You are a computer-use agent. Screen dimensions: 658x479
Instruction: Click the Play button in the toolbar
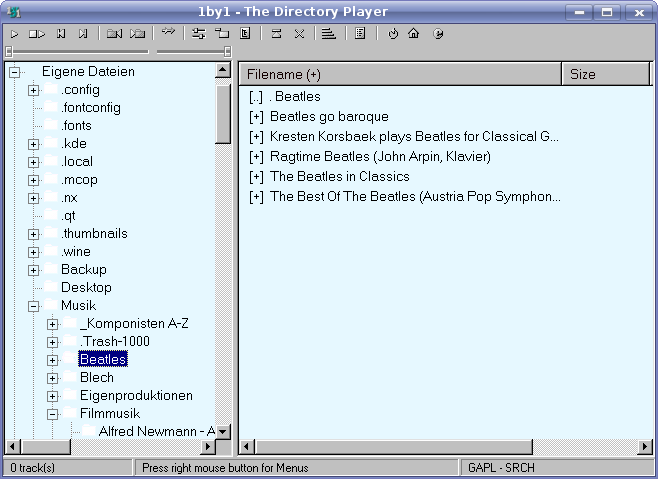[14, 34]
